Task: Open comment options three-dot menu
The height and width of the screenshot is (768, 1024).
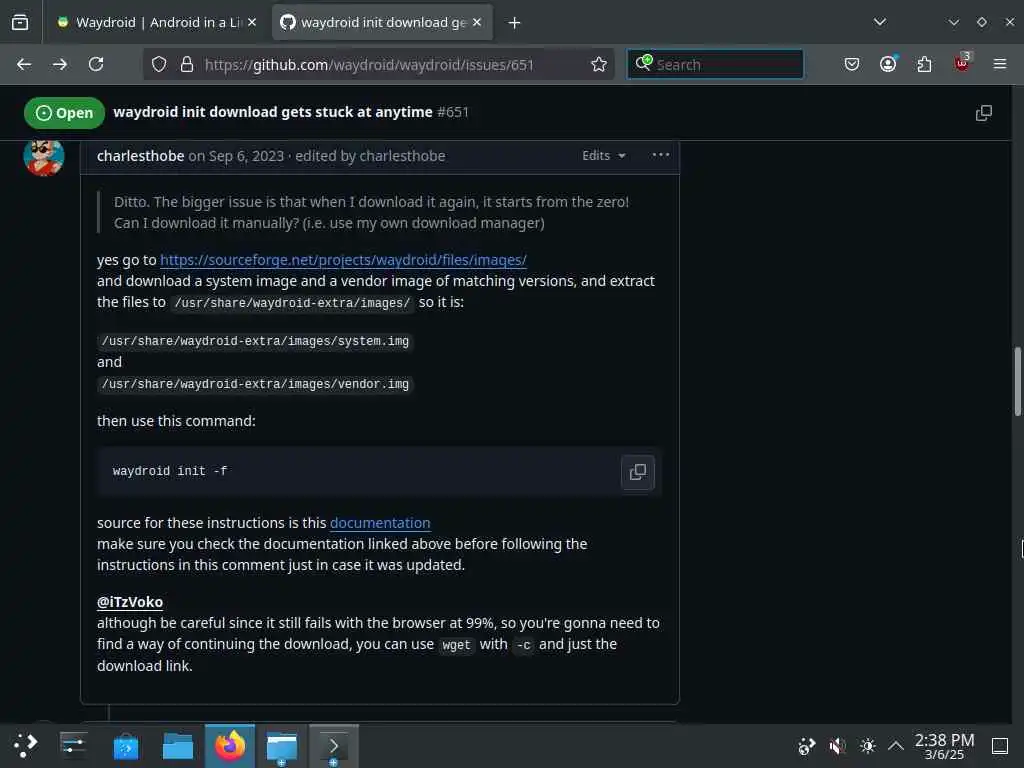Action: pos(661,155)
